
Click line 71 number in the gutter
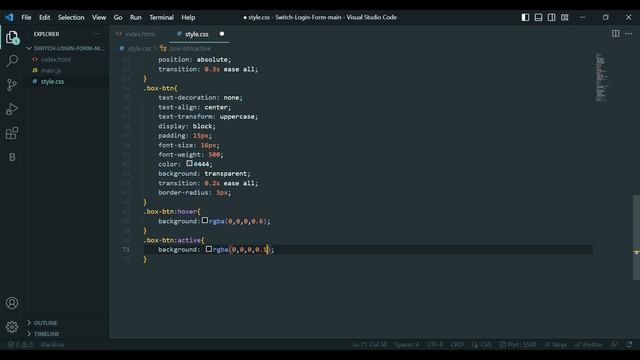[126, 249]
